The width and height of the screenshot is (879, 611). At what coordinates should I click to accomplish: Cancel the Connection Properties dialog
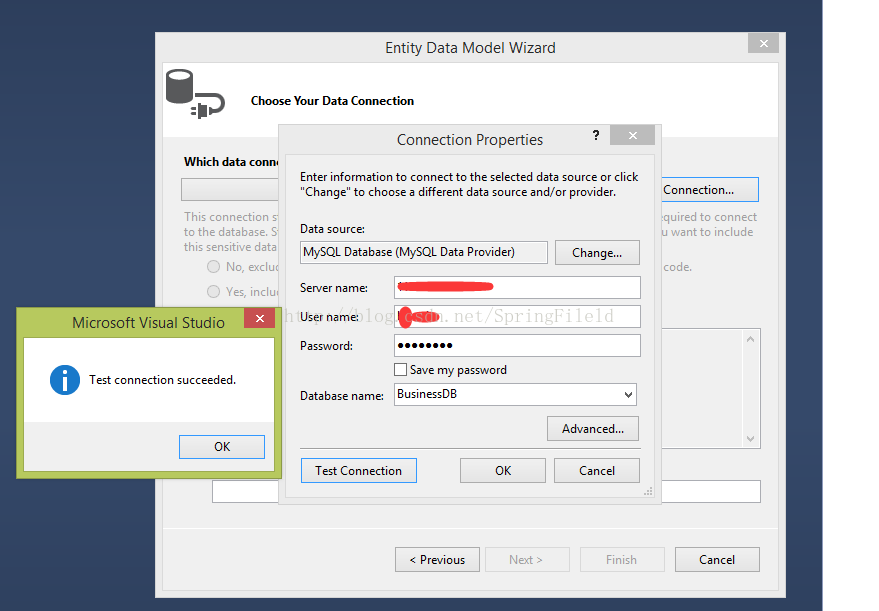click(596, 470)
